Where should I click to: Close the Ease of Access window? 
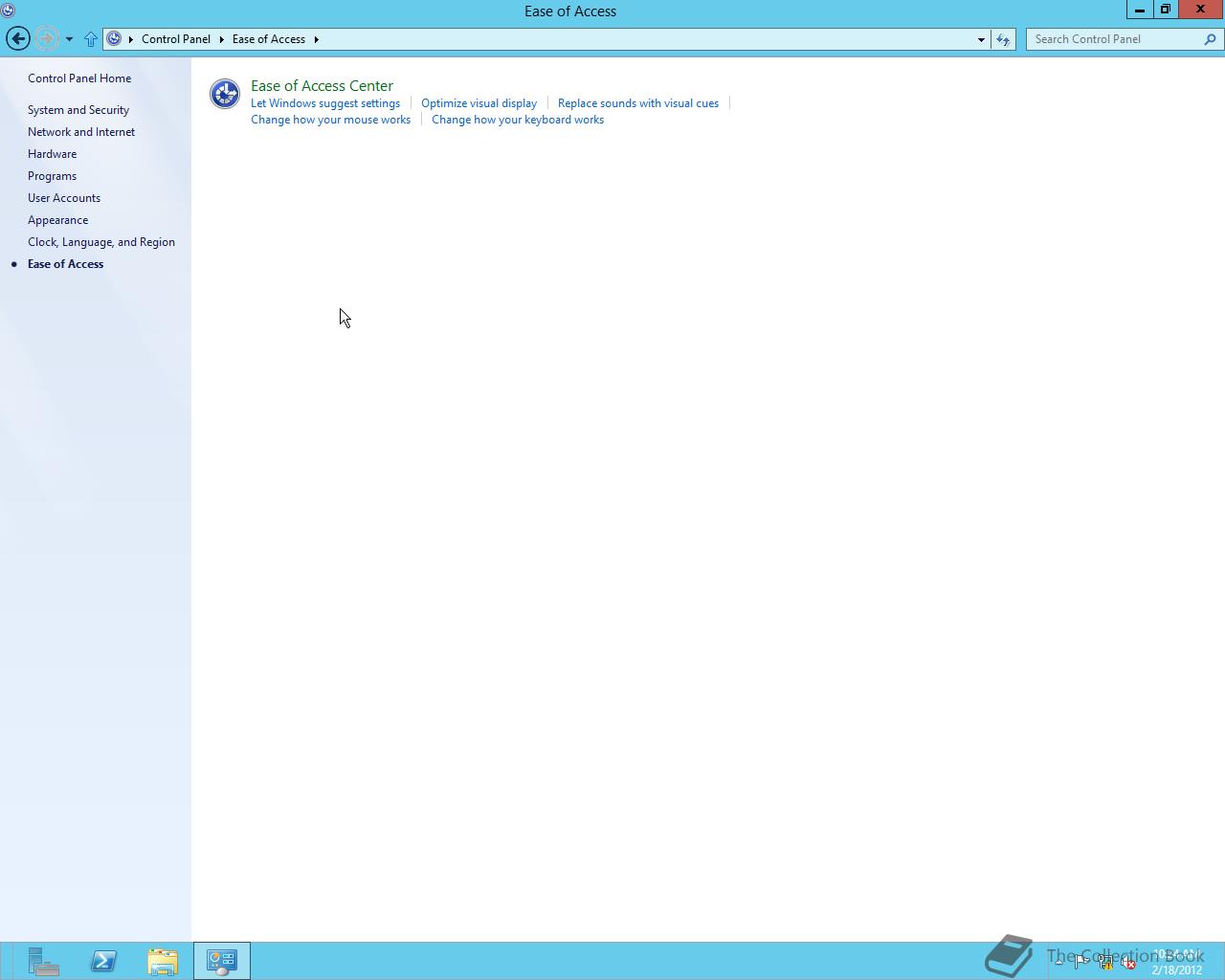pyautogui.click(x=1201, y=10)
